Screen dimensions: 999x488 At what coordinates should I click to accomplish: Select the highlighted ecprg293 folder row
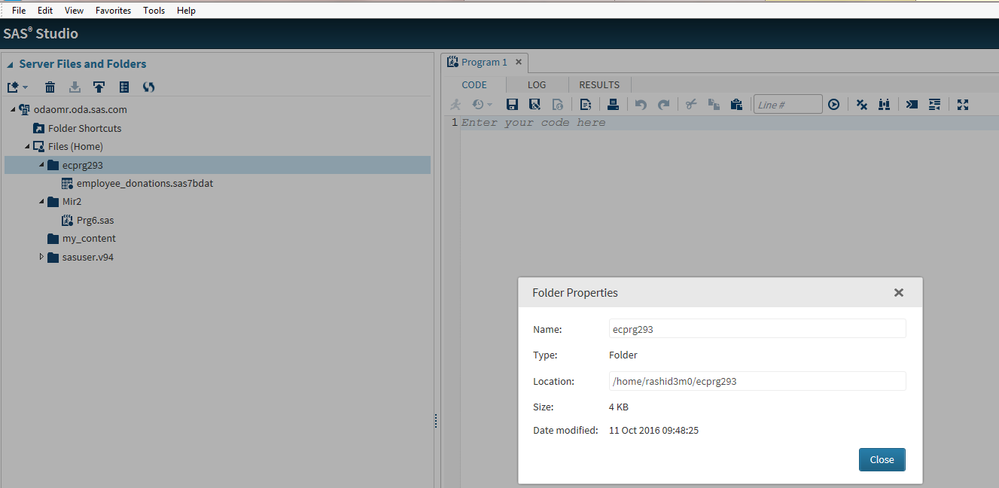click(x=217, y=165)
